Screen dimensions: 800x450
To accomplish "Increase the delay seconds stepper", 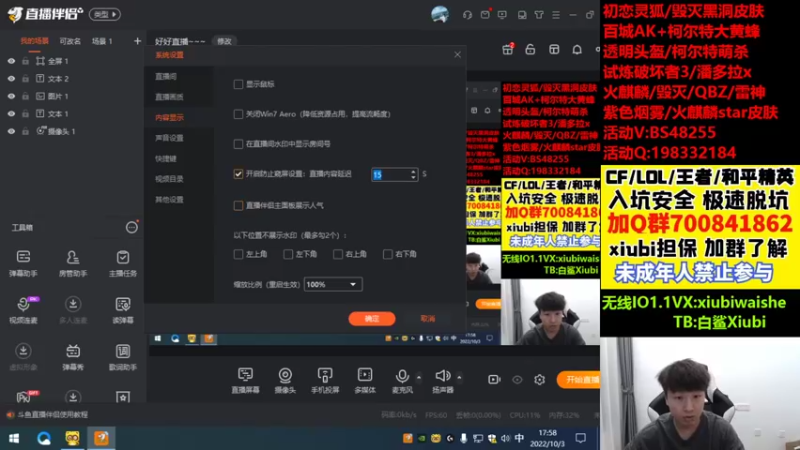I will (x=413, y=171).
